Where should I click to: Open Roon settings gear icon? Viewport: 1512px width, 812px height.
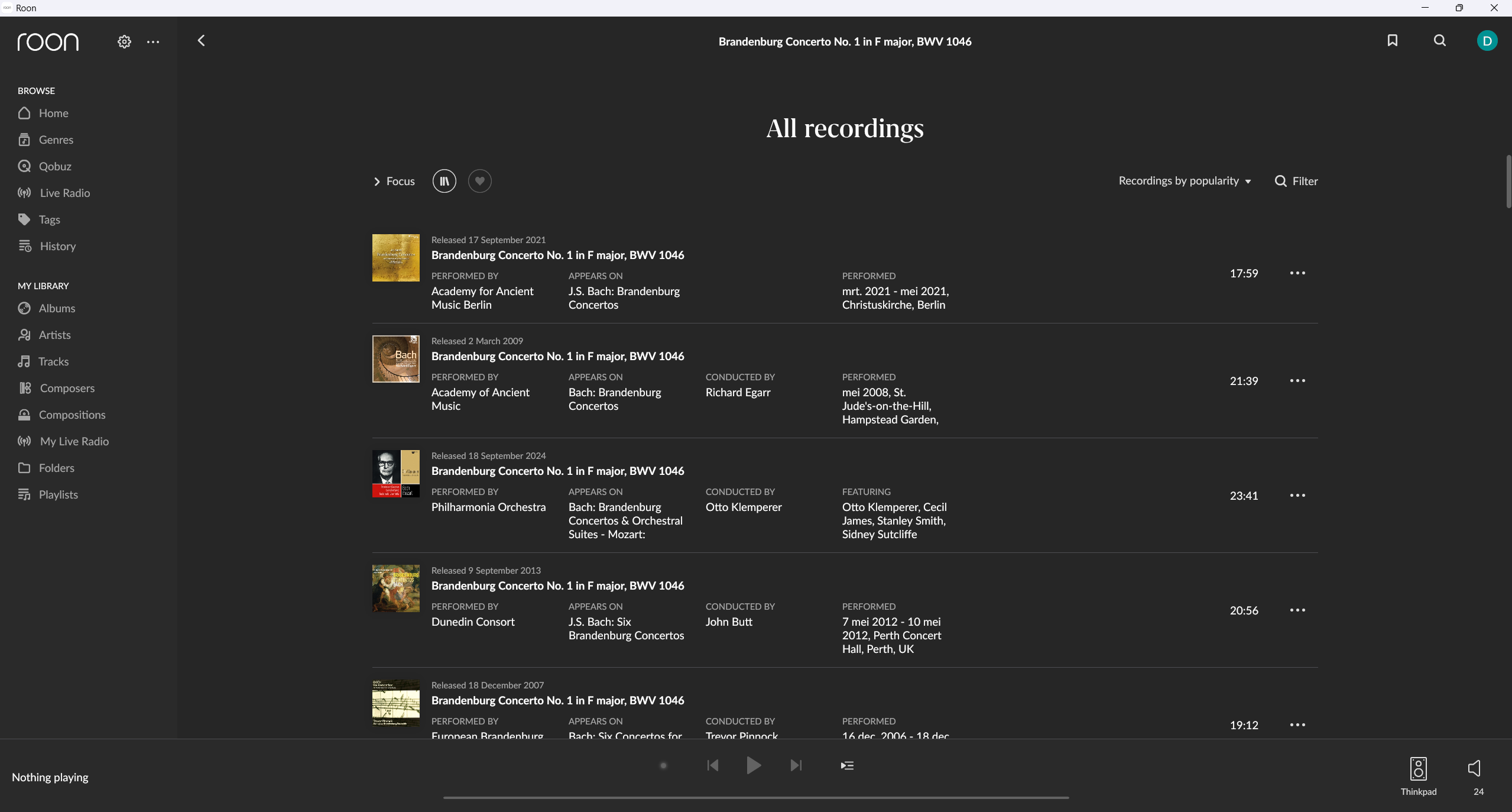[x=124, y=42]
